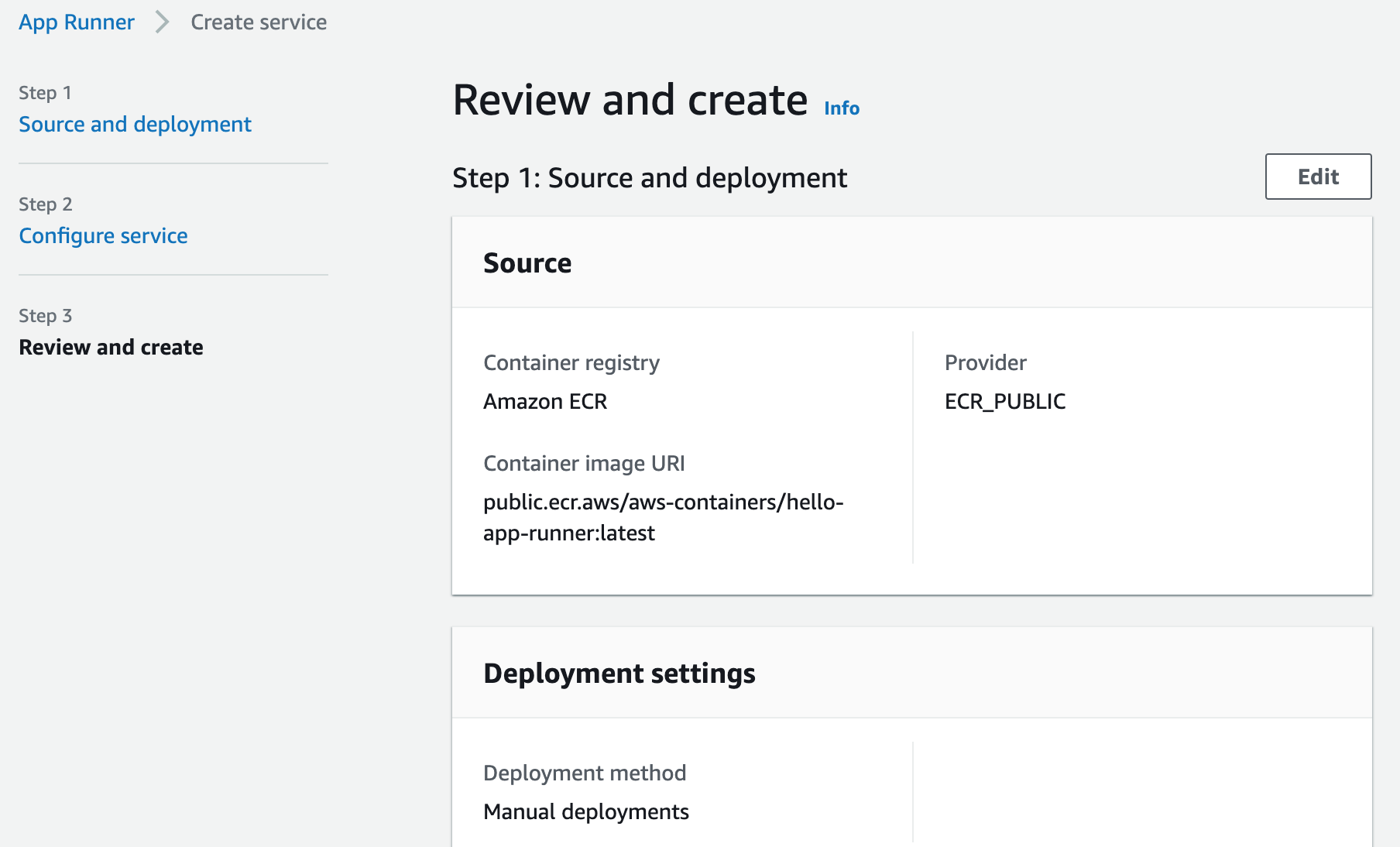Screen dimensions: 1400x847
Task: Click the Manual deployments value
Action: pos(585,812)
